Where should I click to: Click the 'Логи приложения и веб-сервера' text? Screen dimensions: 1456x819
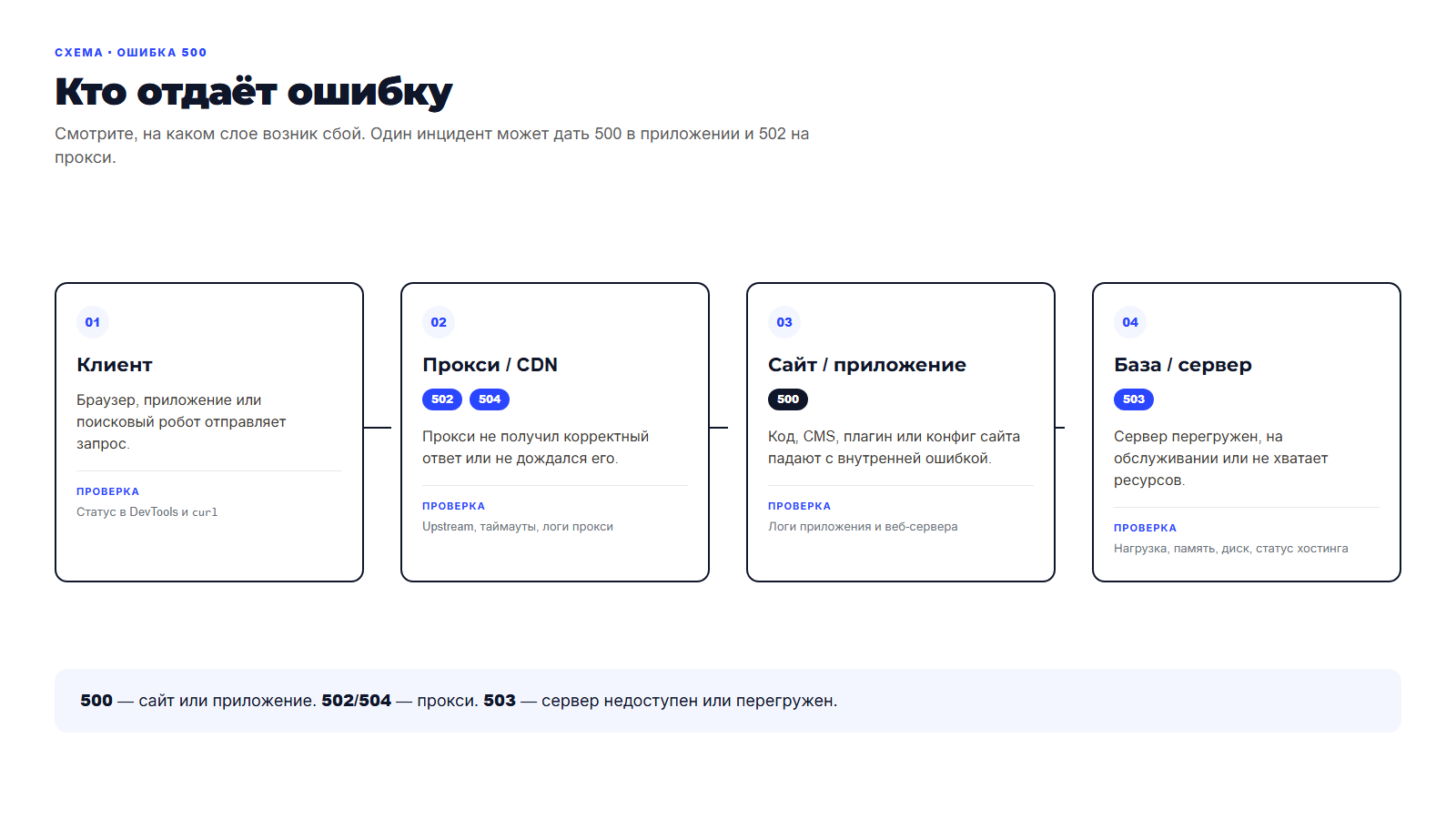863,527
